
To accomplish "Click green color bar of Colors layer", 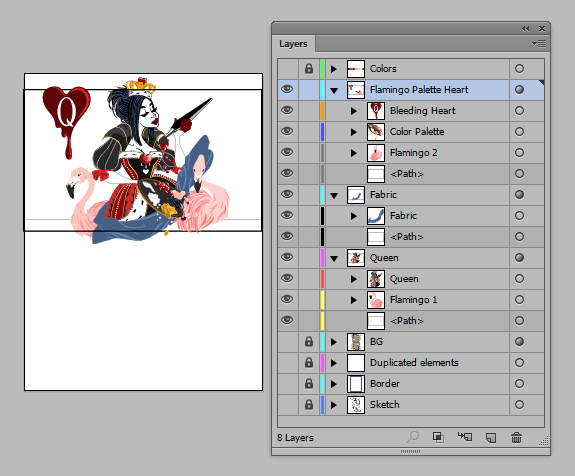I will click(322, 69).
